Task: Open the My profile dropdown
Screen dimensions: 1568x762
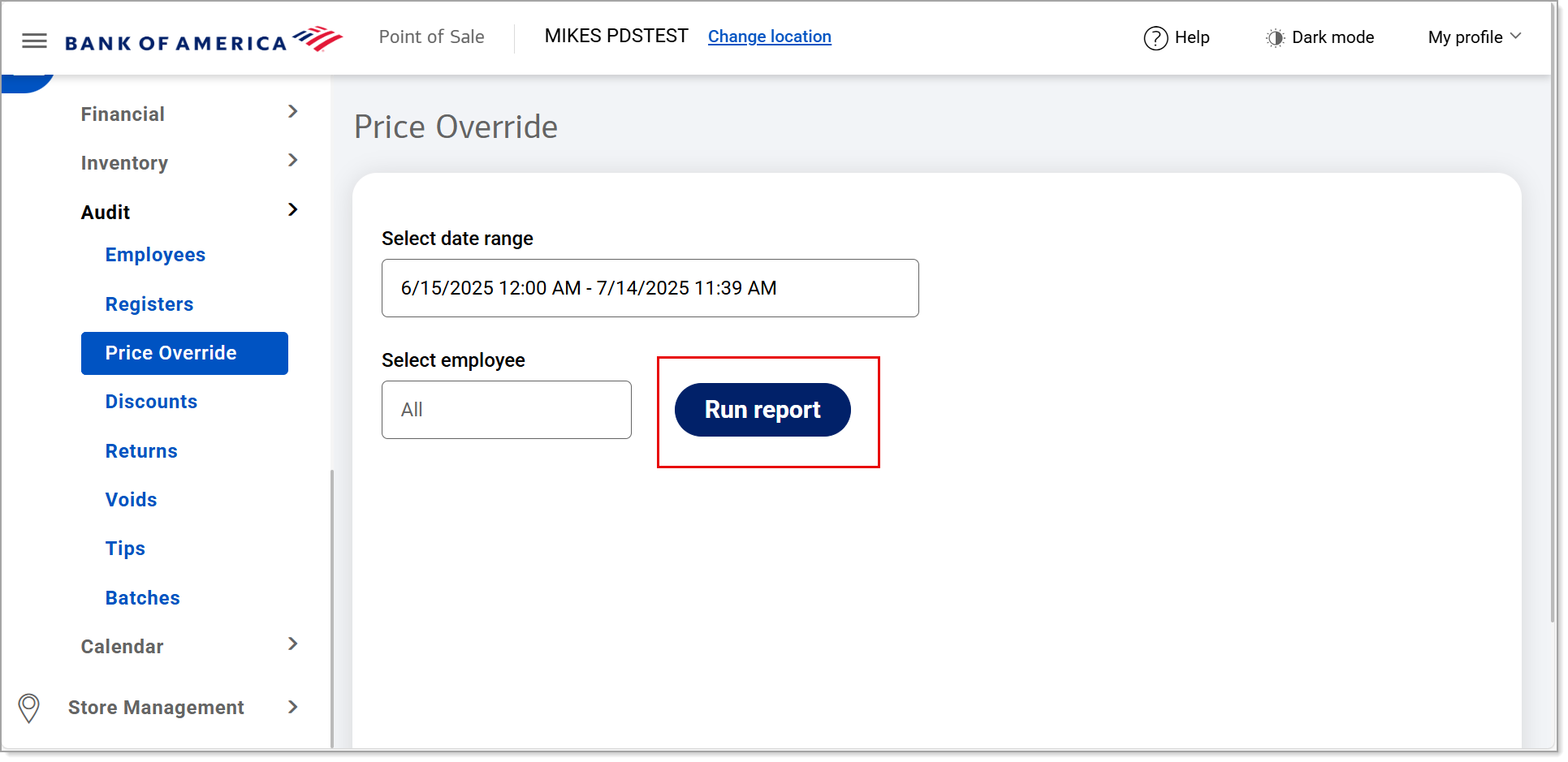Action: tap(1475, 37)
